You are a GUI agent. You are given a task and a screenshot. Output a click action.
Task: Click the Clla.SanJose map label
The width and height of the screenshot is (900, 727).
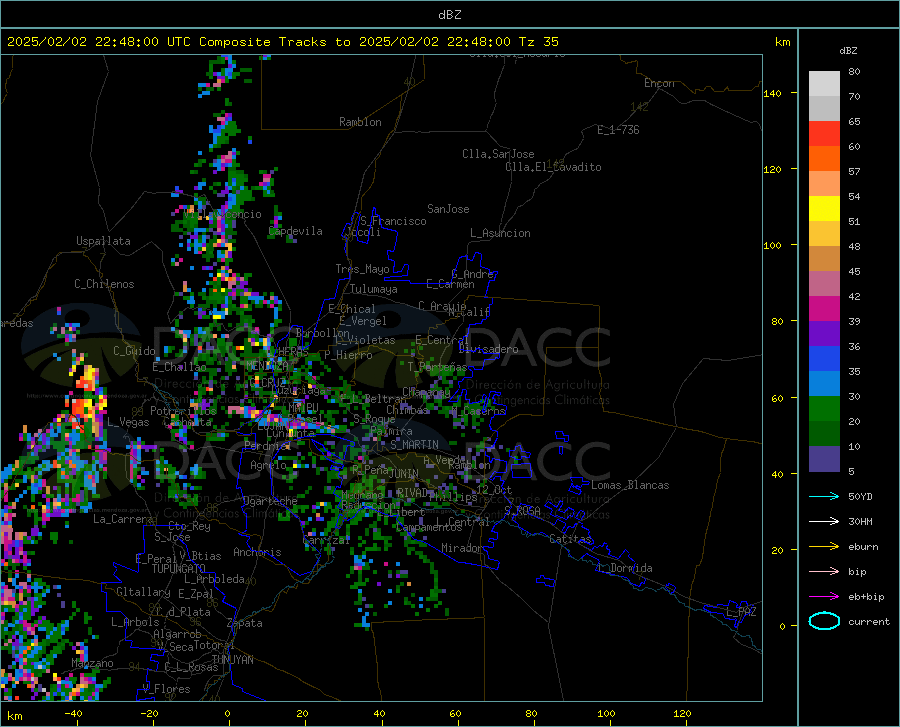coord(498,154)
